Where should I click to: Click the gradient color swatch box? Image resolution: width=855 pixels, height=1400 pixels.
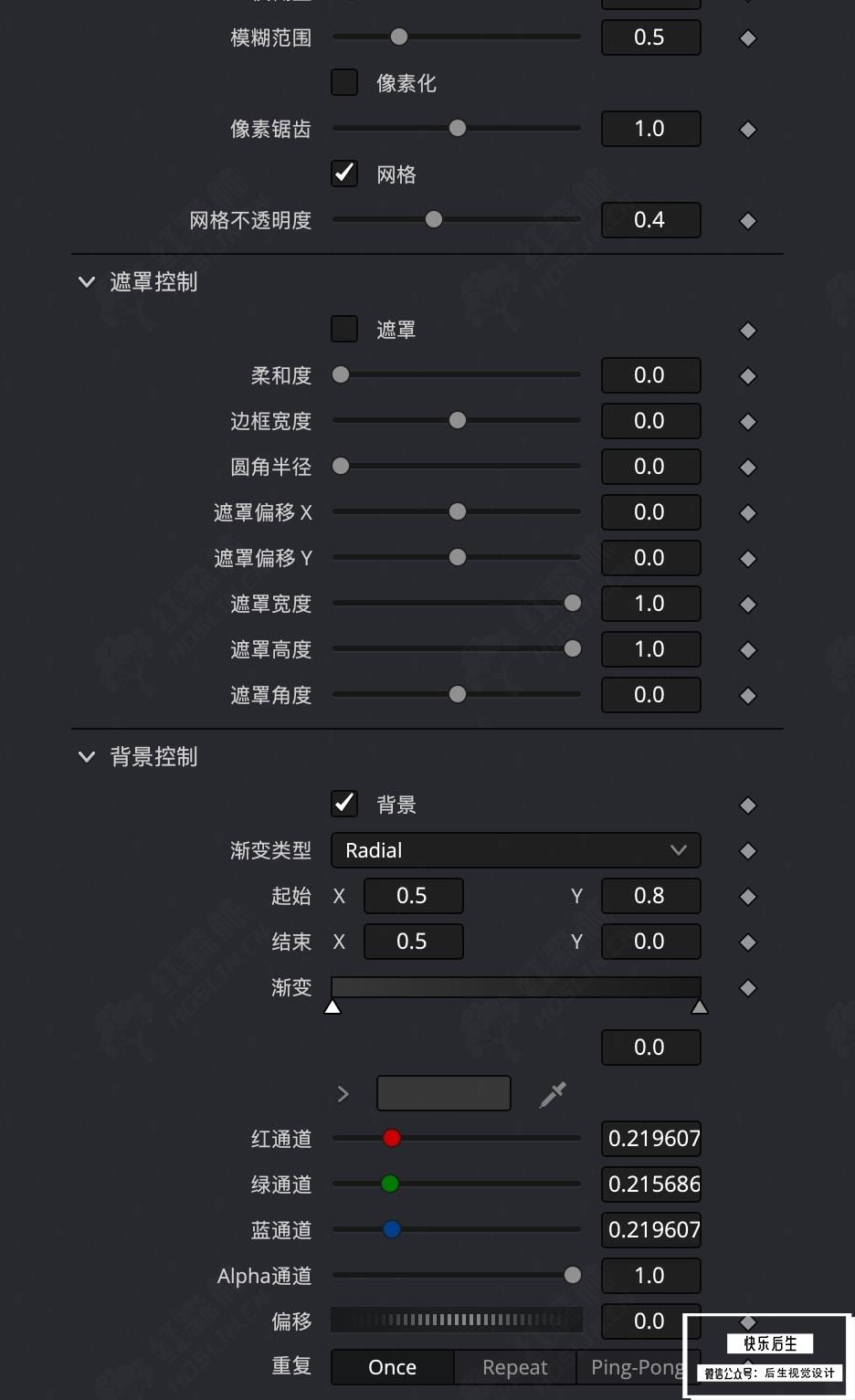(x=444, y=1093)
